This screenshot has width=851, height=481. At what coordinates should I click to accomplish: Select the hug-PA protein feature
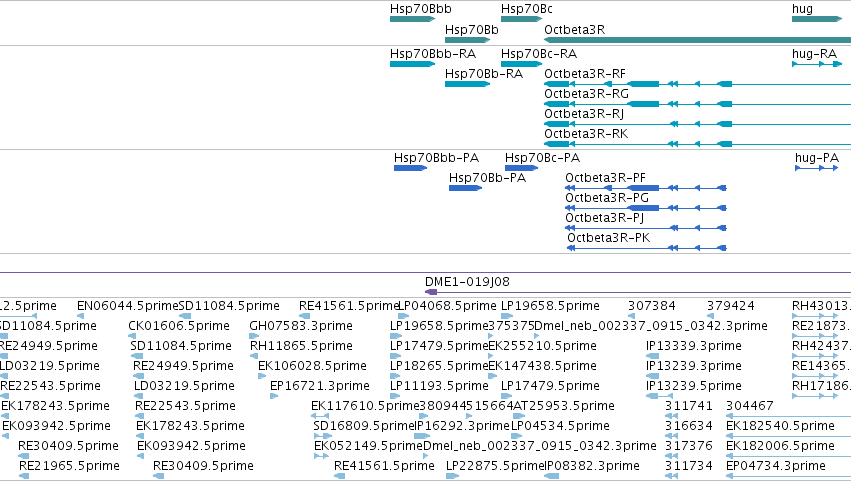click(x=817, y=168)
